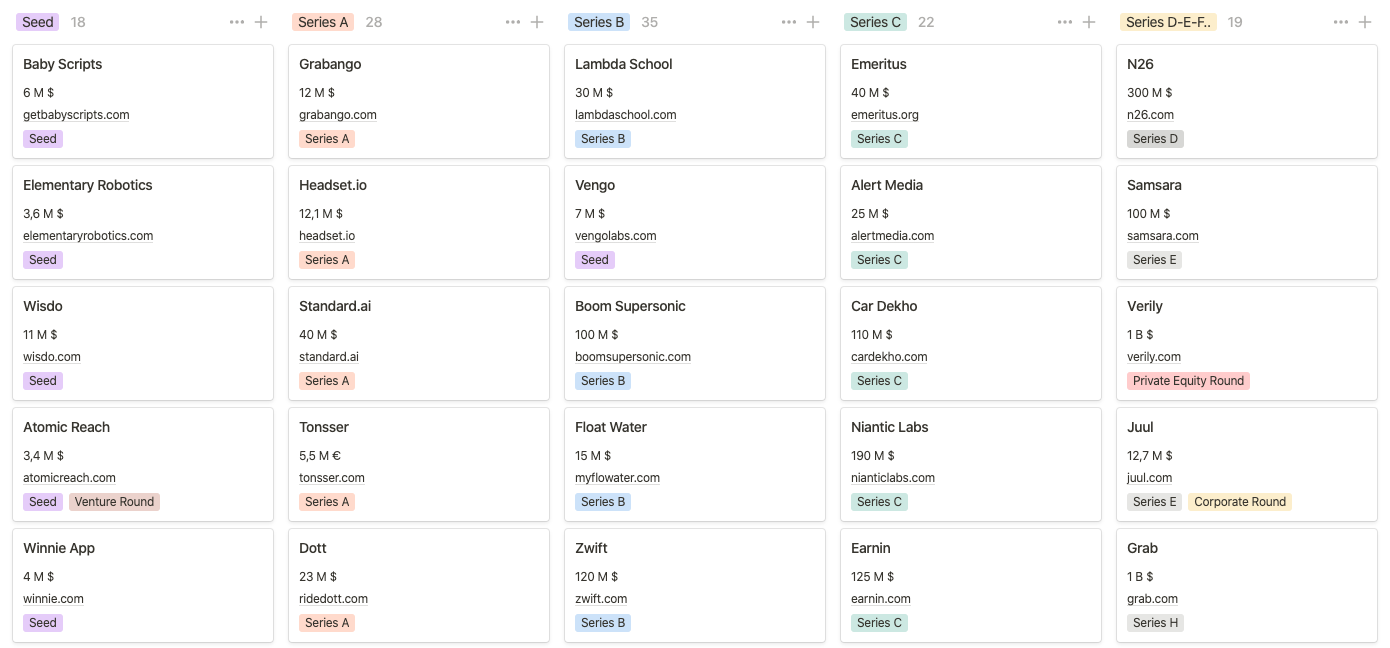1390x648 pixels.
Task: Visit the wisdo.com link
Action: (52, 357)
